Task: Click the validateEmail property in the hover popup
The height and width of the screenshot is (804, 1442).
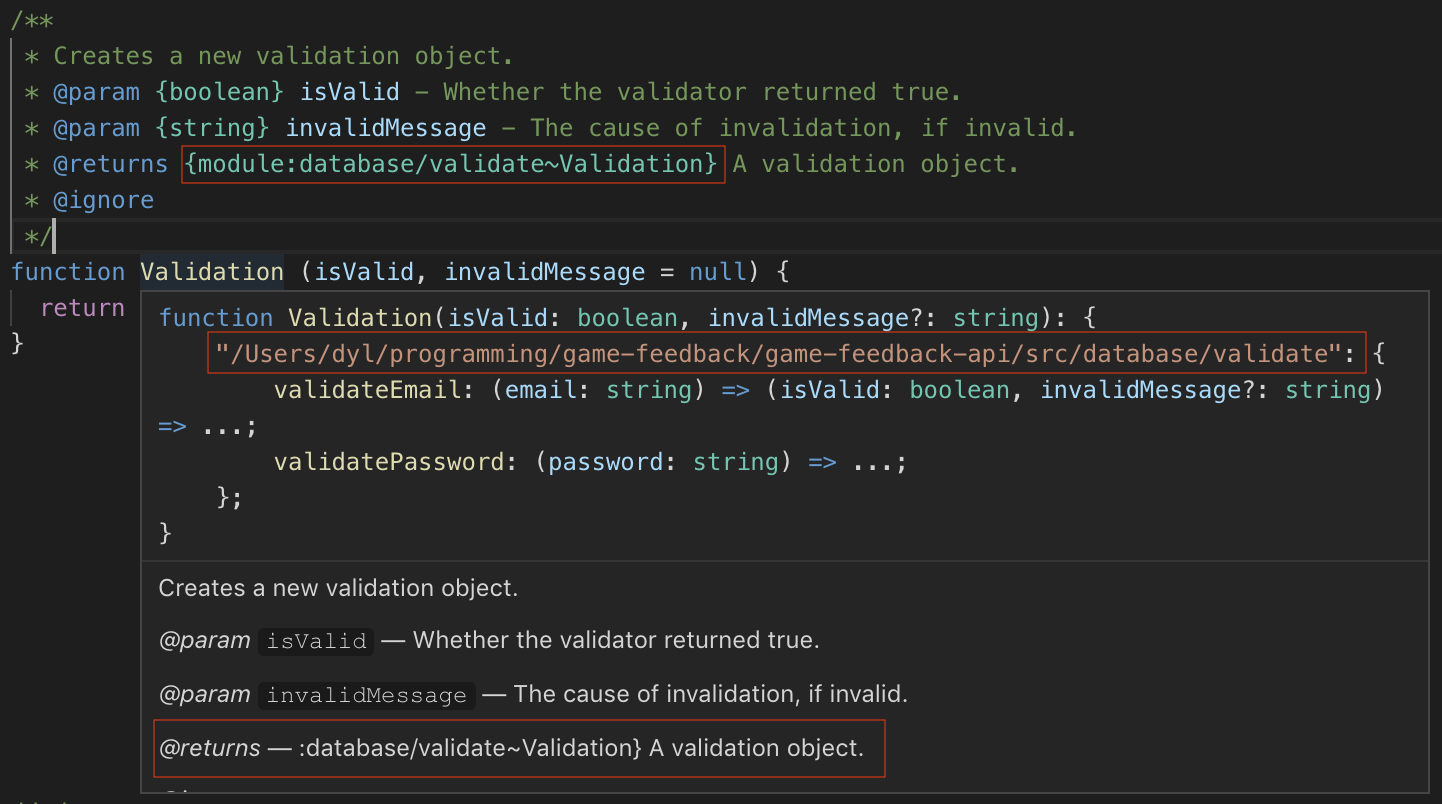Action: click(343, 389)
